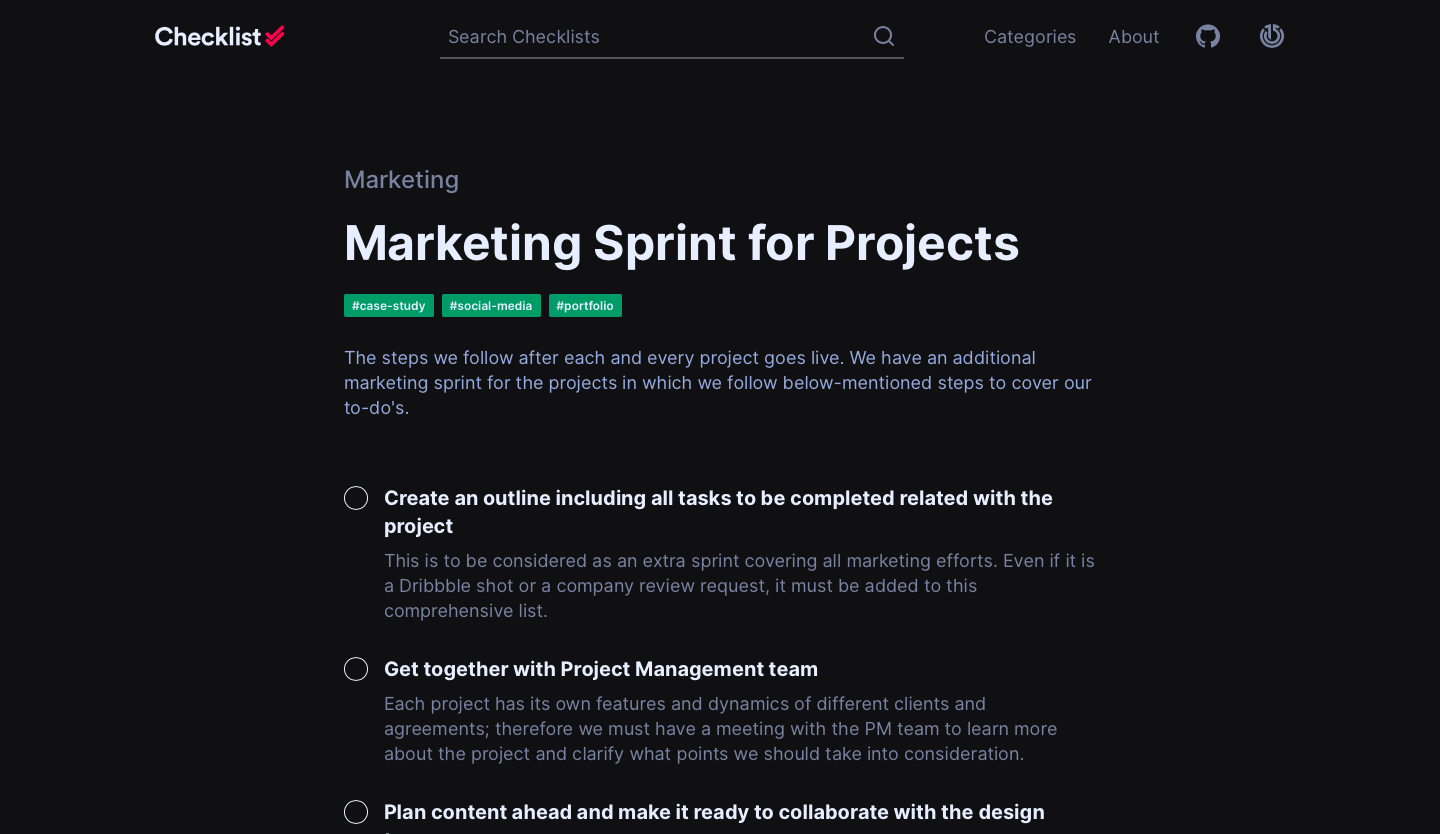Click 'Get together with Project Management team' title text
This screenshot has height=834, width=1440.
[x=601, y=669]
